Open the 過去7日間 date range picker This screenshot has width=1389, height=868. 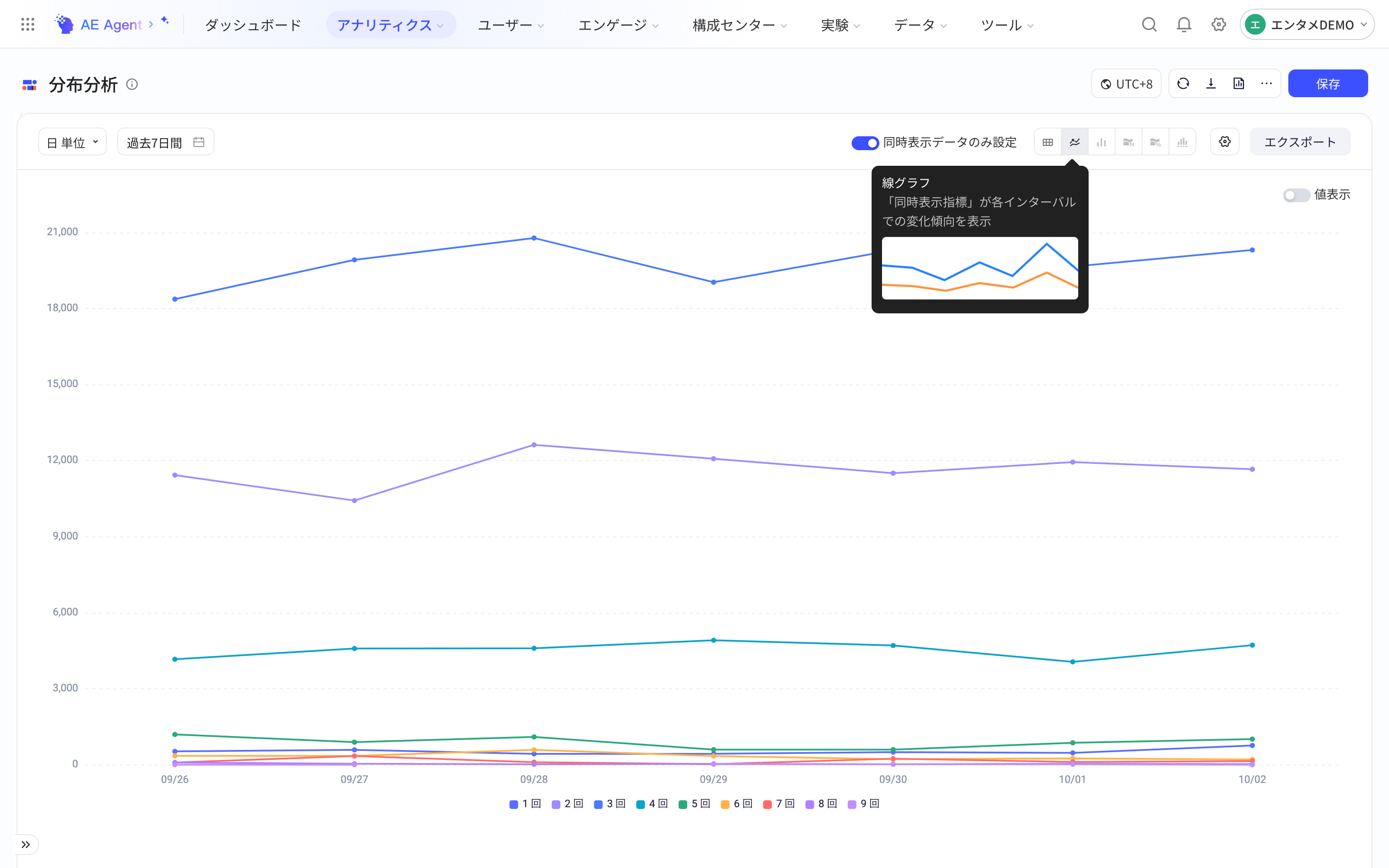click(165, 142)
